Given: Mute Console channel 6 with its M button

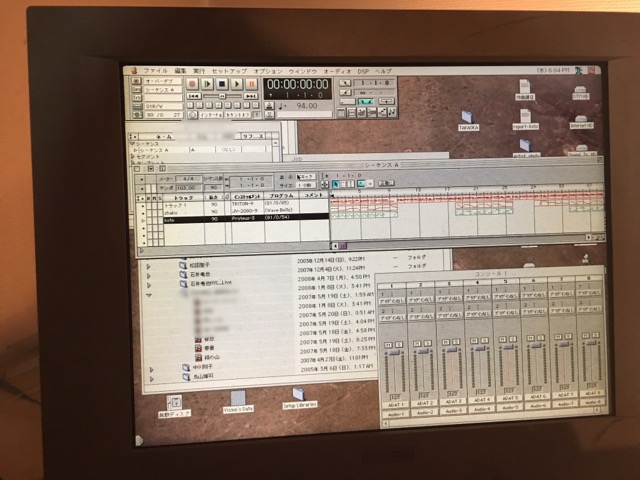Looking at the screenshot, I should point(530,338).
